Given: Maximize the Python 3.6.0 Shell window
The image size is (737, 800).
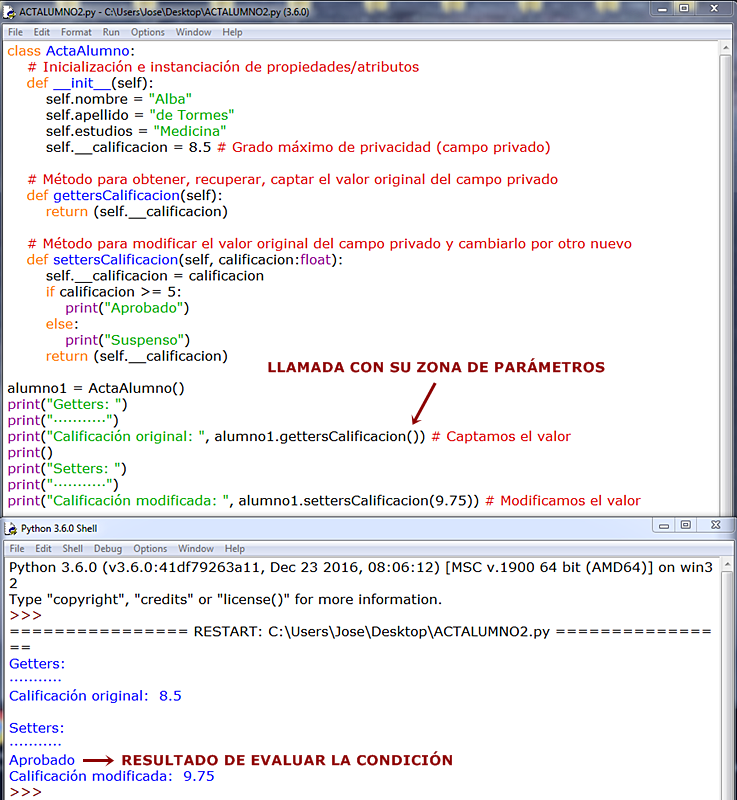Looking at the screenshot, I should pyautogui.click(x=685, y=525).
